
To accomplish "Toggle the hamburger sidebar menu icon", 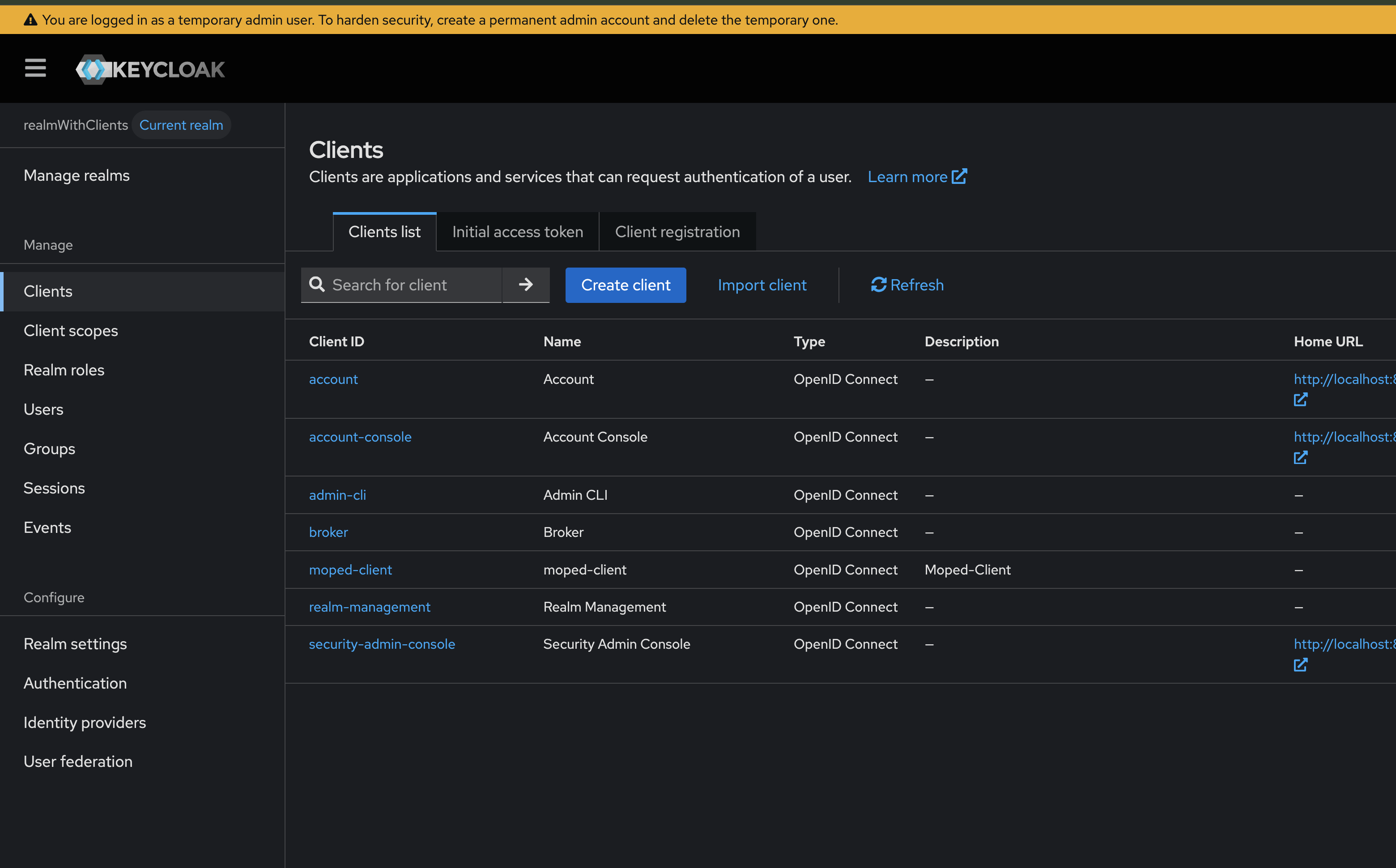I will [35, 68].
